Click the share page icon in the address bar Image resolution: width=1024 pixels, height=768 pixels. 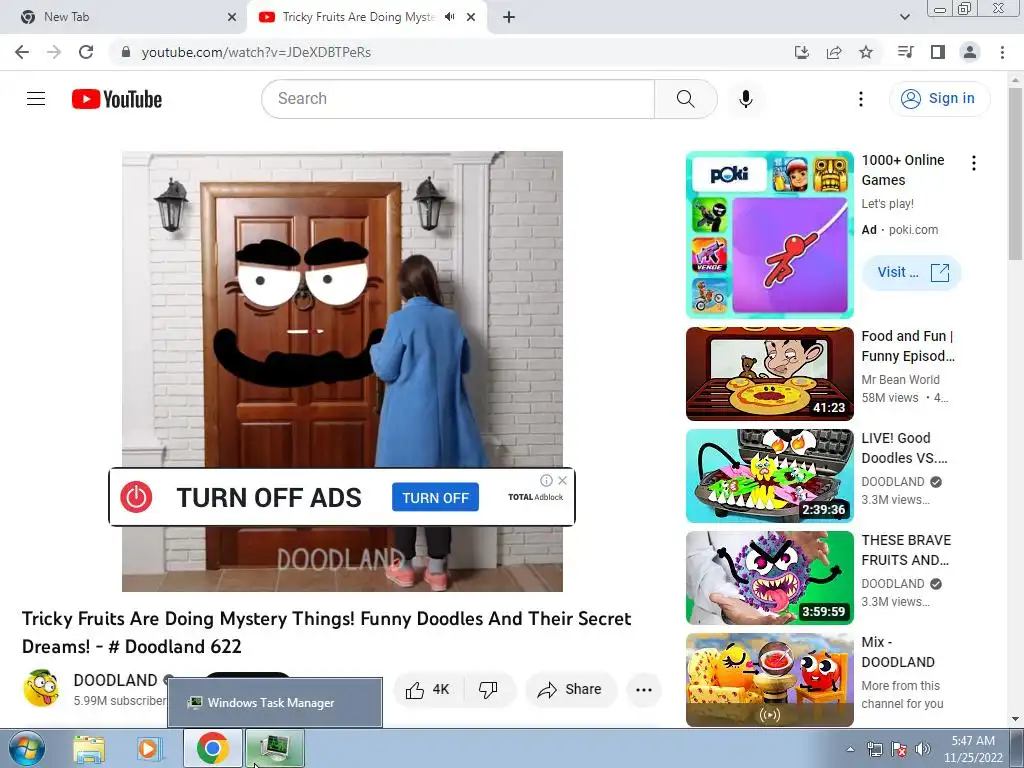click(x=834, y=52)
